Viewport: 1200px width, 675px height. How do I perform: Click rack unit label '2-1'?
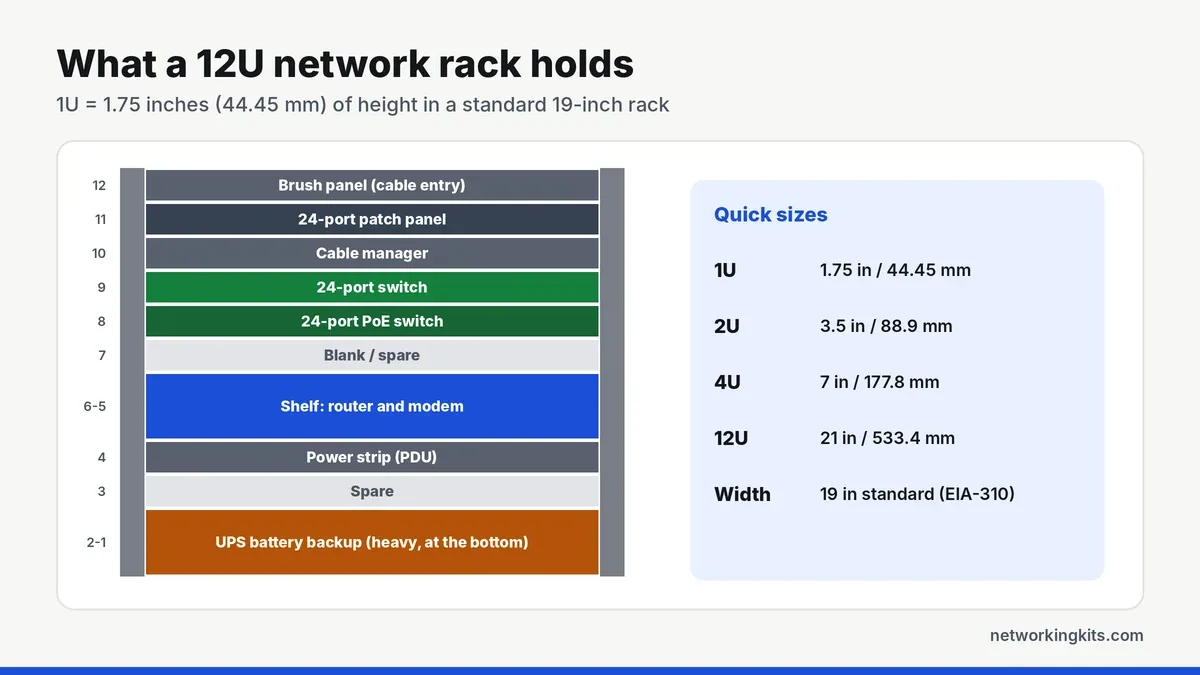tap(96, 542)
